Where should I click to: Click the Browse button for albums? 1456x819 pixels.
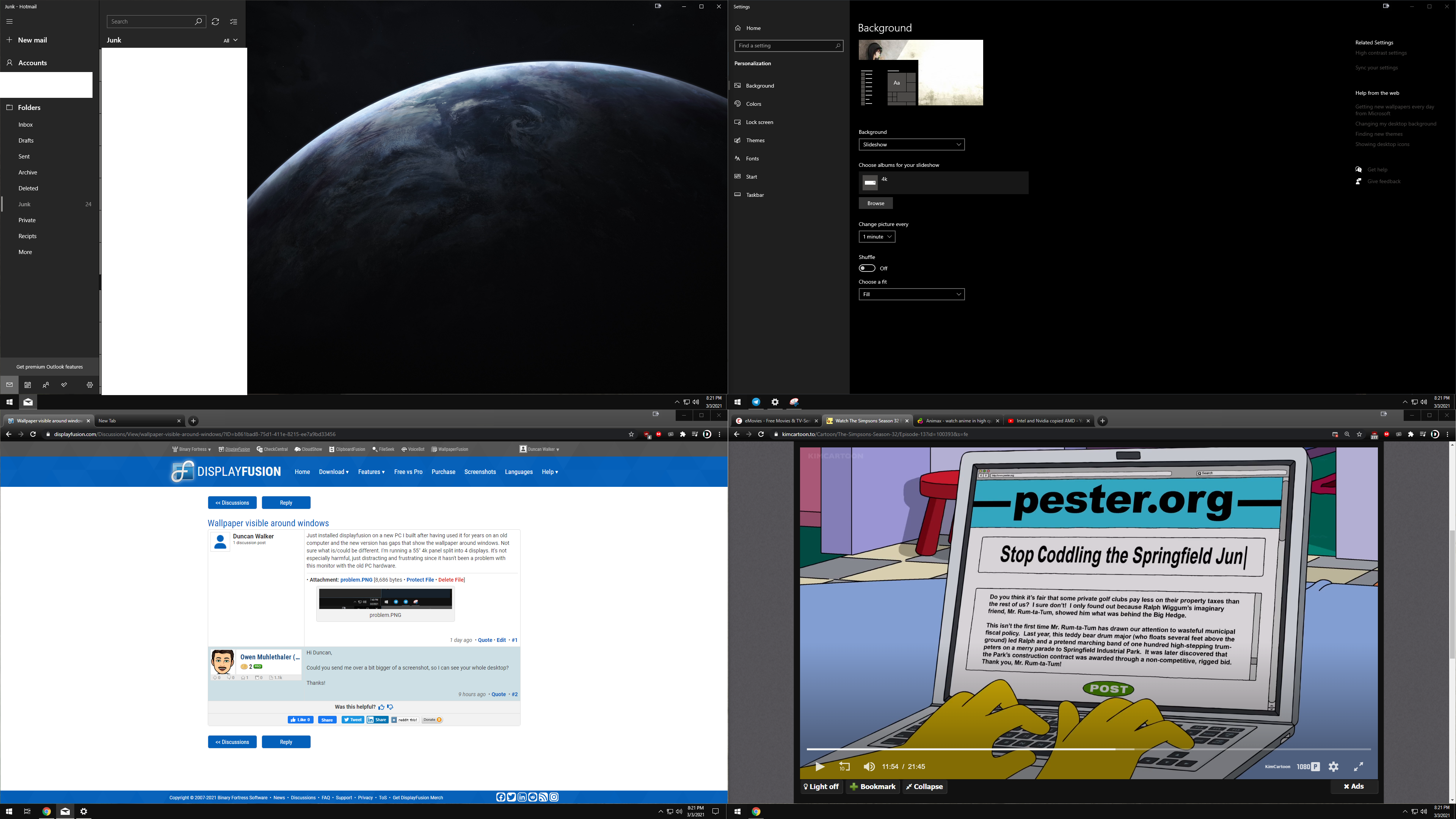click(875, 204)
